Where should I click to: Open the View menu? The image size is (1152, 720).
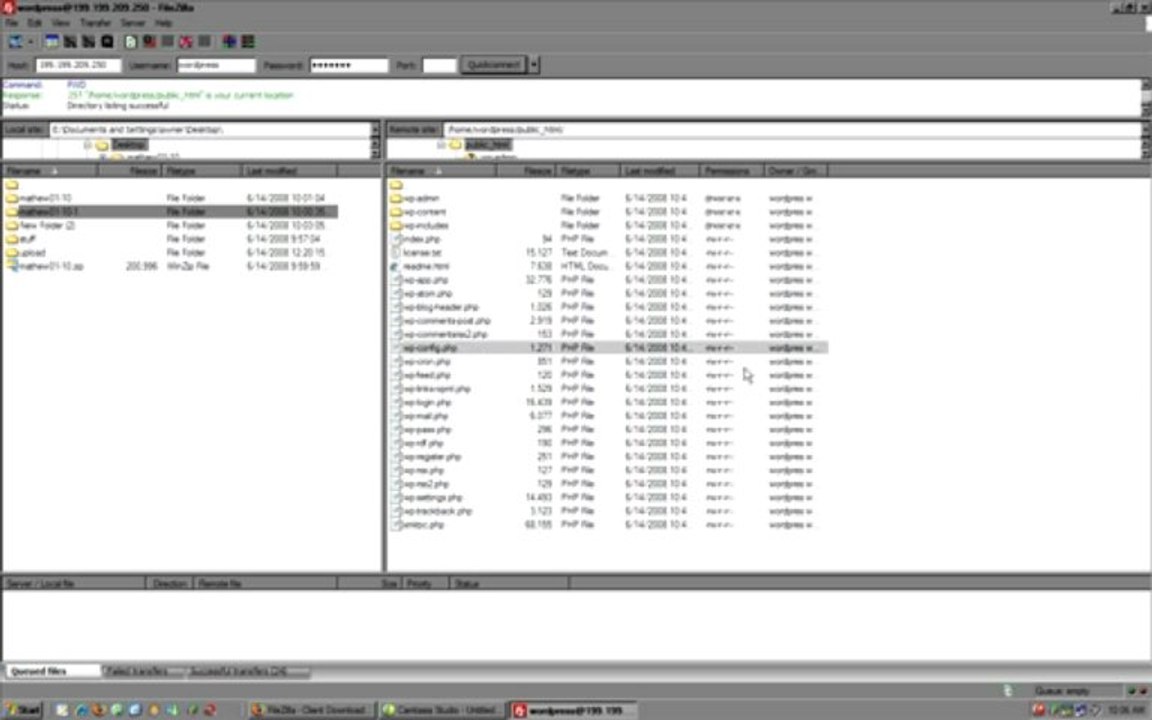point(60,23)
